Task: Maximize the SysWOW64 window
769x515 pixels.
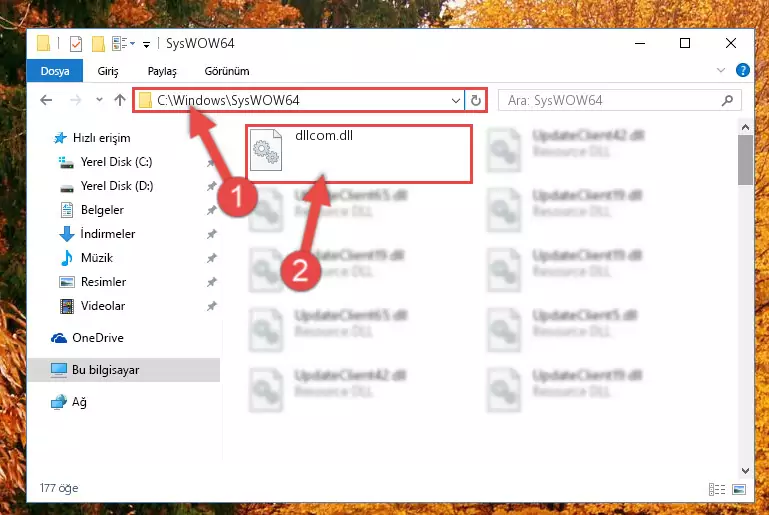Action: click(685, 44)
